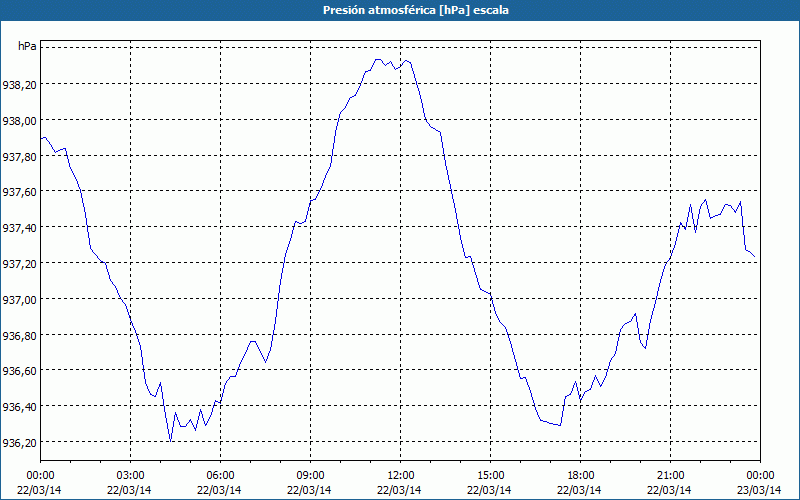The width and height of the screenshot is (800, 500).
Task: Select the '936,40' y-axis value
Action: point(19,407)
